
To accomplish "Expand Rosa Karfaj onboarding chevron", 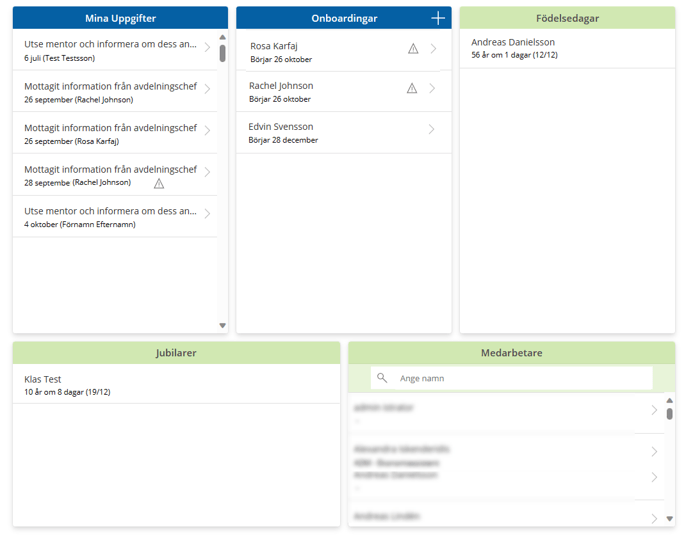I will click(x=433, y=49).
